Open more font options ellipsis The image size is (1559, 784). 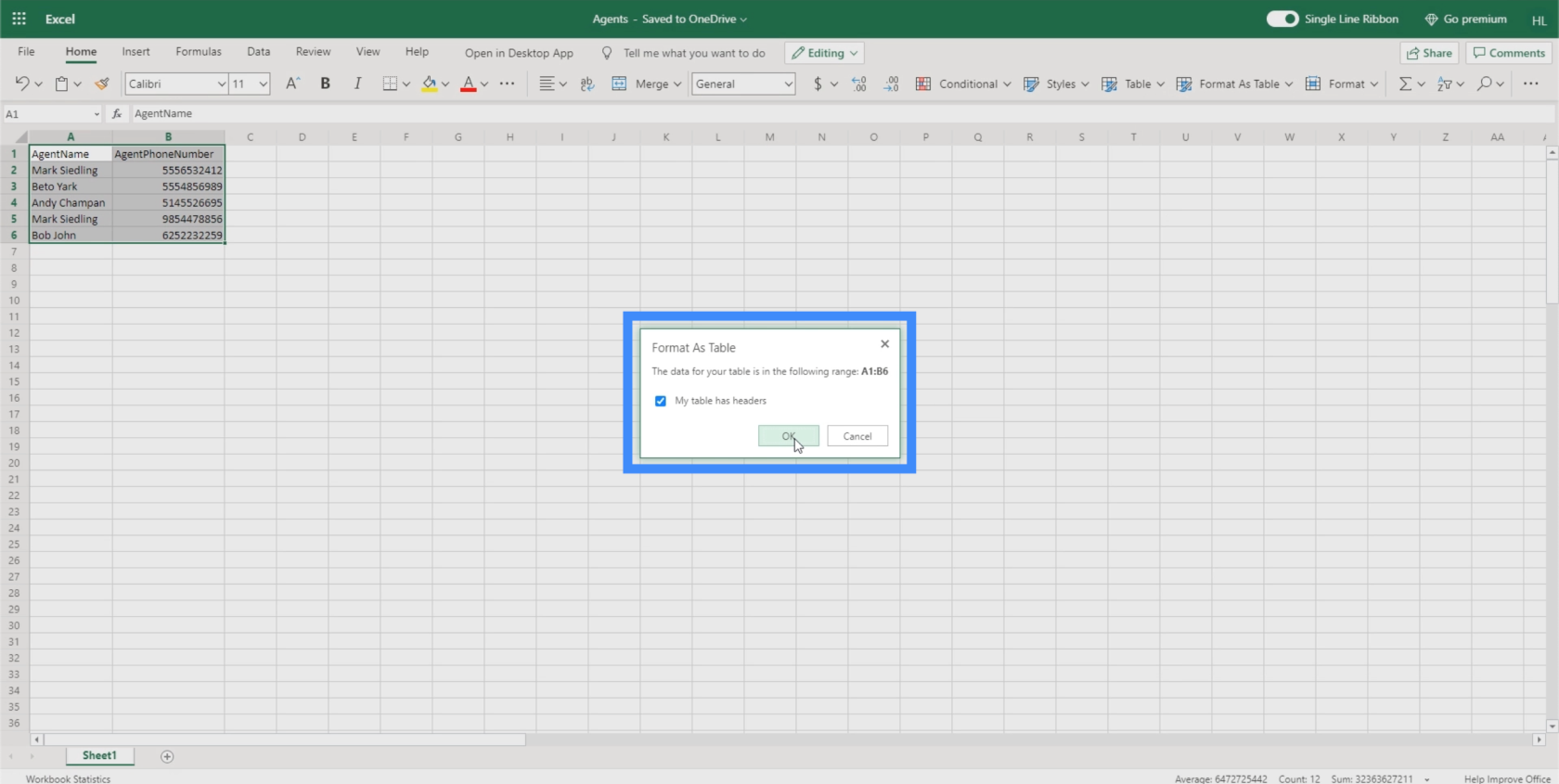[507, 84]
